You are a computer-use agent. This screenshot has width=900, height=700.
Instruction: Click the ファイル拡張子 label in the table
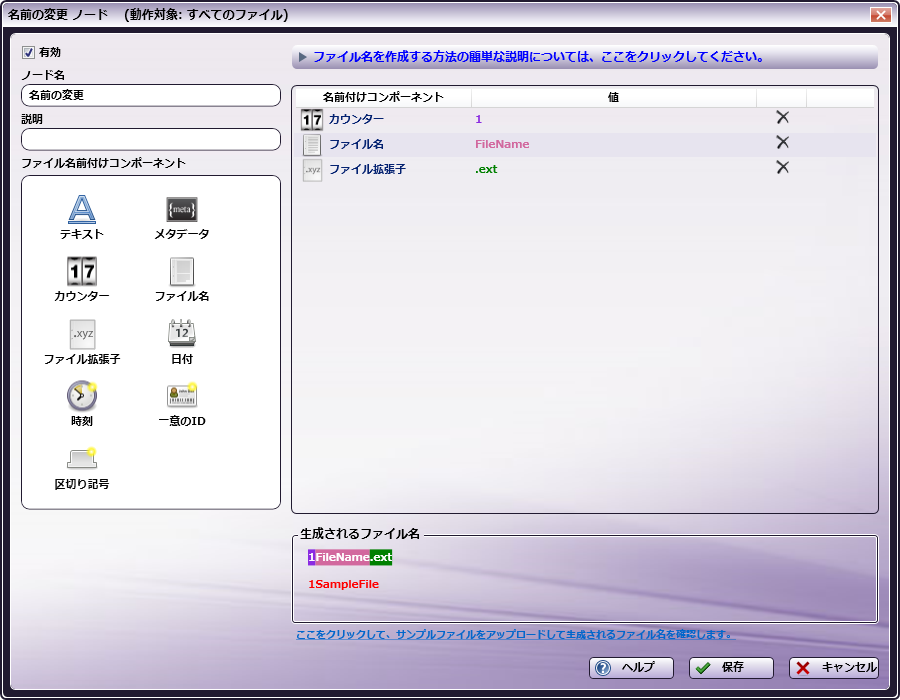(367, 169)
